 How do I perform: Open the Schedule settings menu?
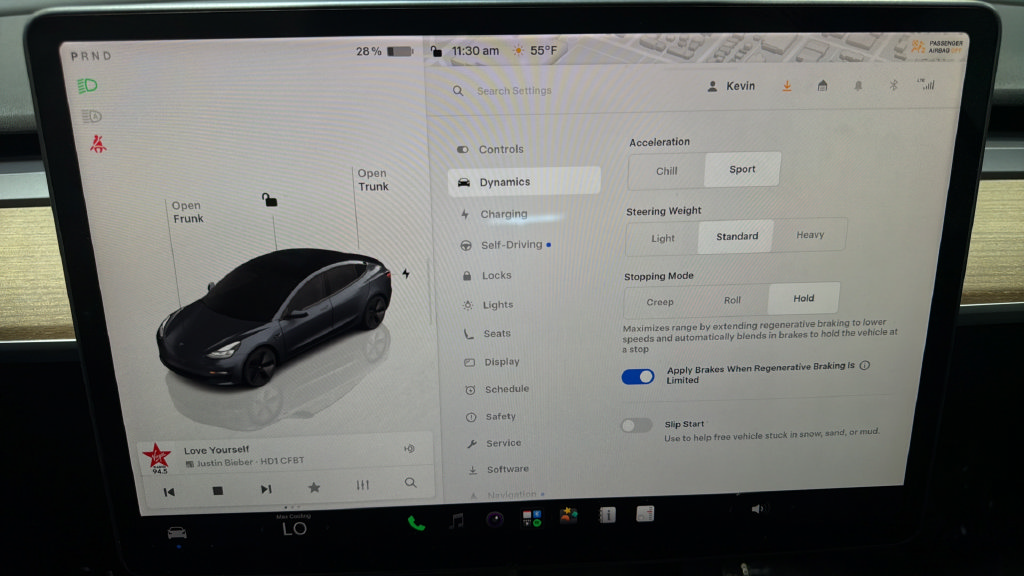pyautogui.click(x=497, y=389)
